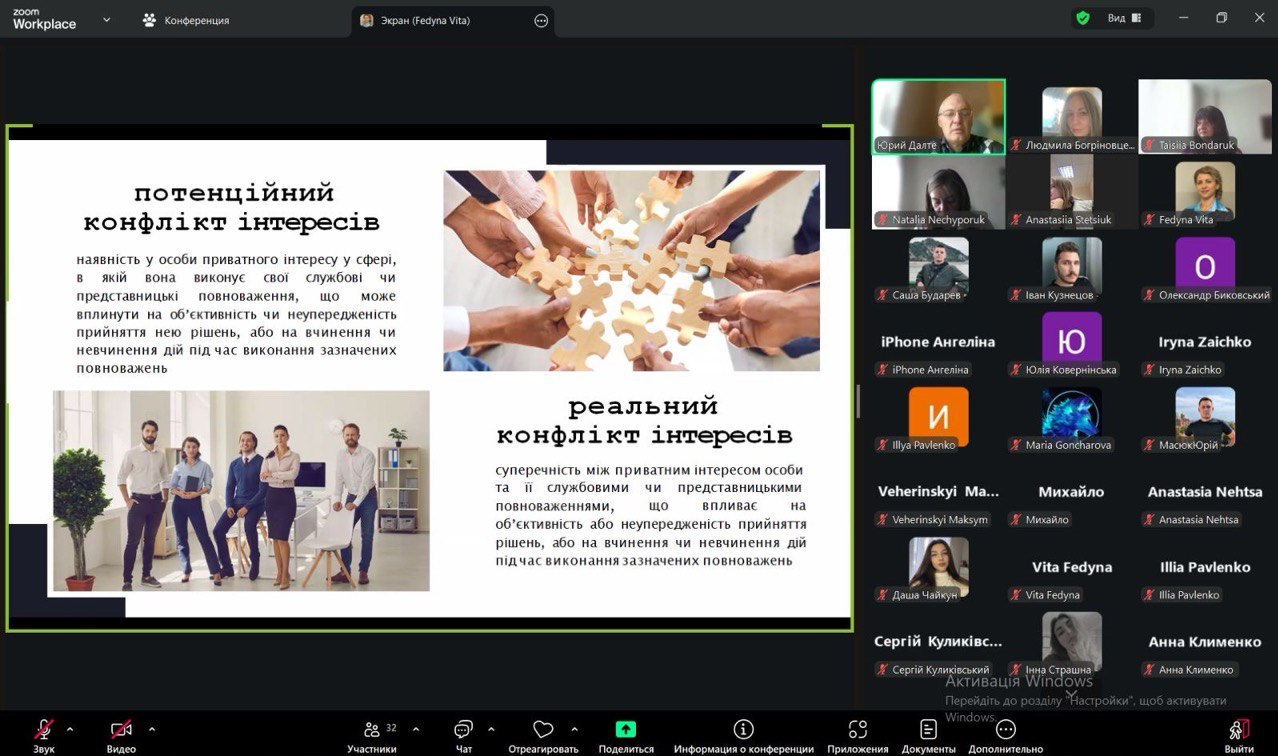The height and width of the screenshot is (756, 1278).
Task: Open the Zoom Workplace dropdown chevron
Action: [107, 19]
